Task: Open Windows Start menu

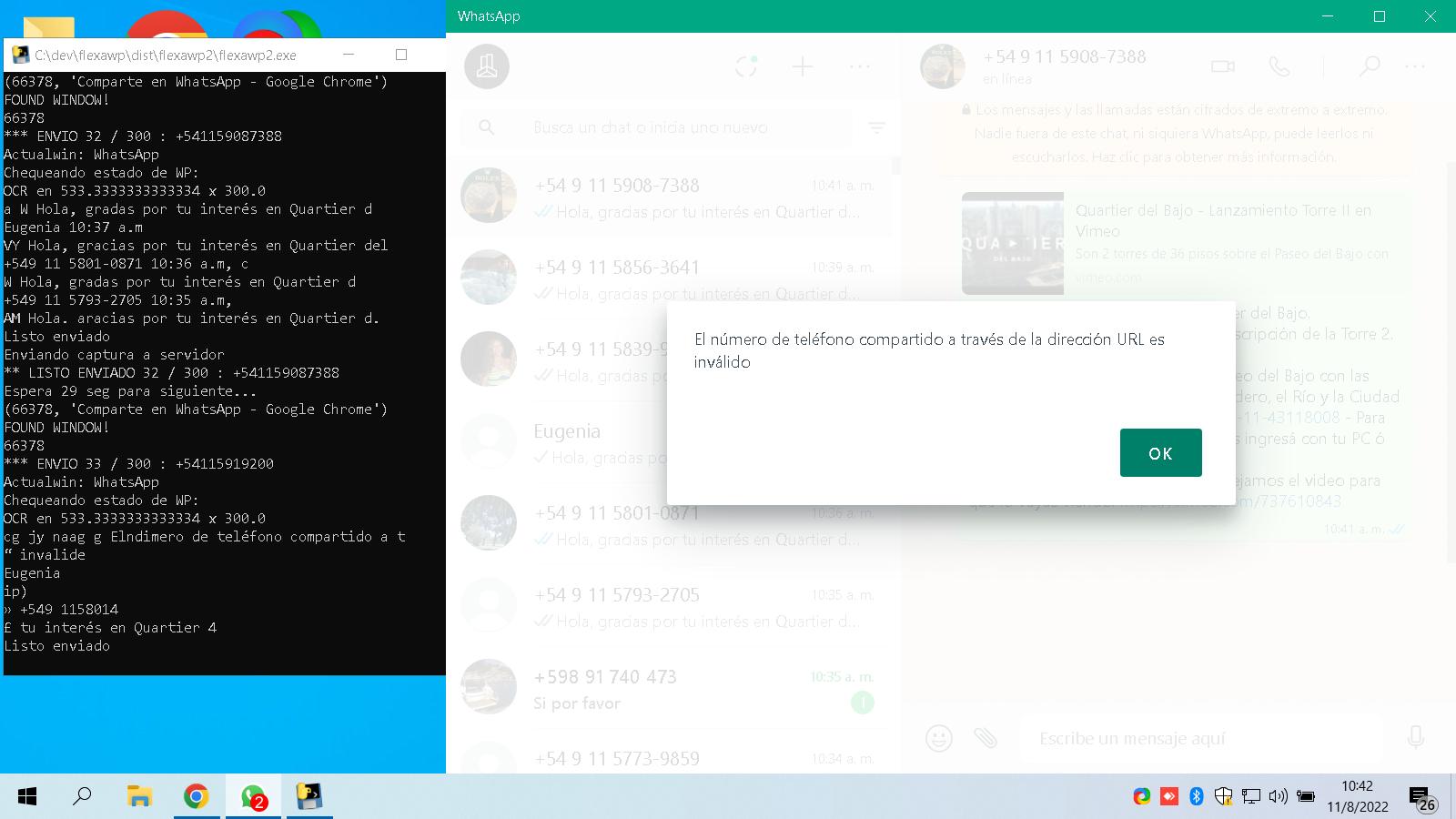Action: click(x=27, y=797)
